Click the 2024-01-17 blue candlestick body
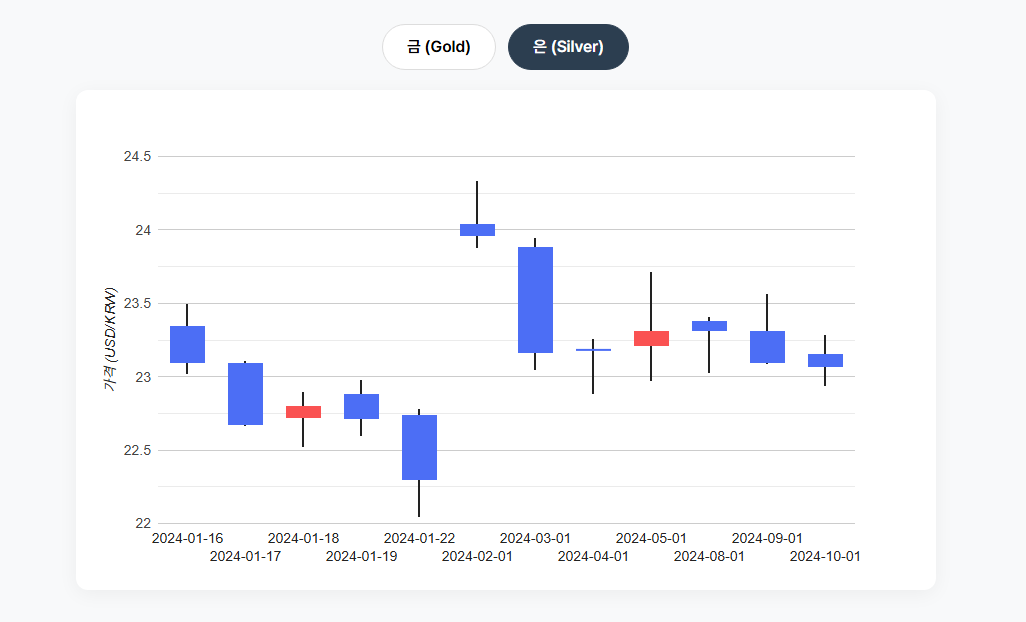The height and width of the screenshot is (622, 1026). [245, 394]
